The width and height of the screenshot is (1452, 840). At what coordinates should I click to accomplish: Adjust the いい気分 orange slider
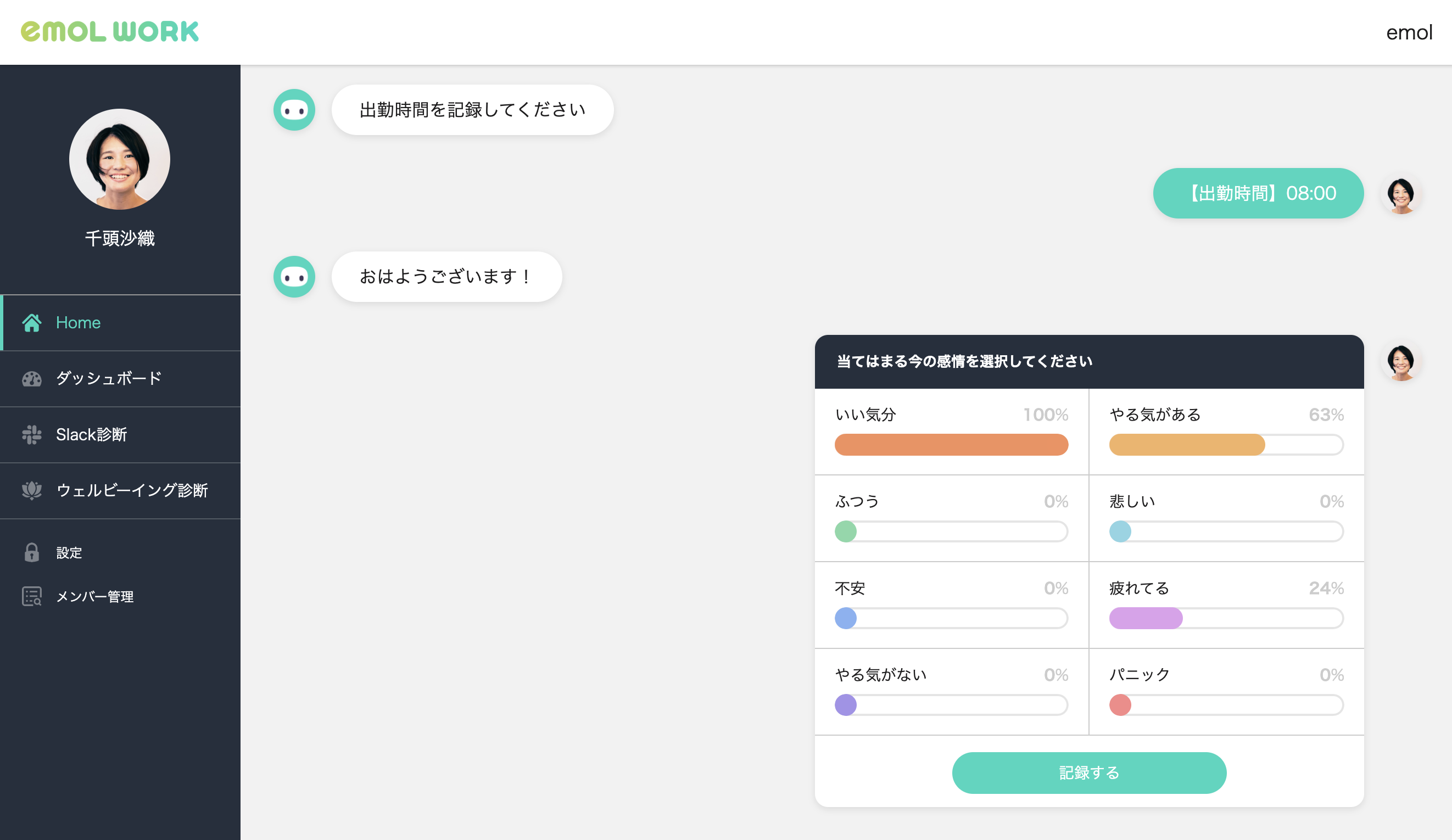coord(951,445)
